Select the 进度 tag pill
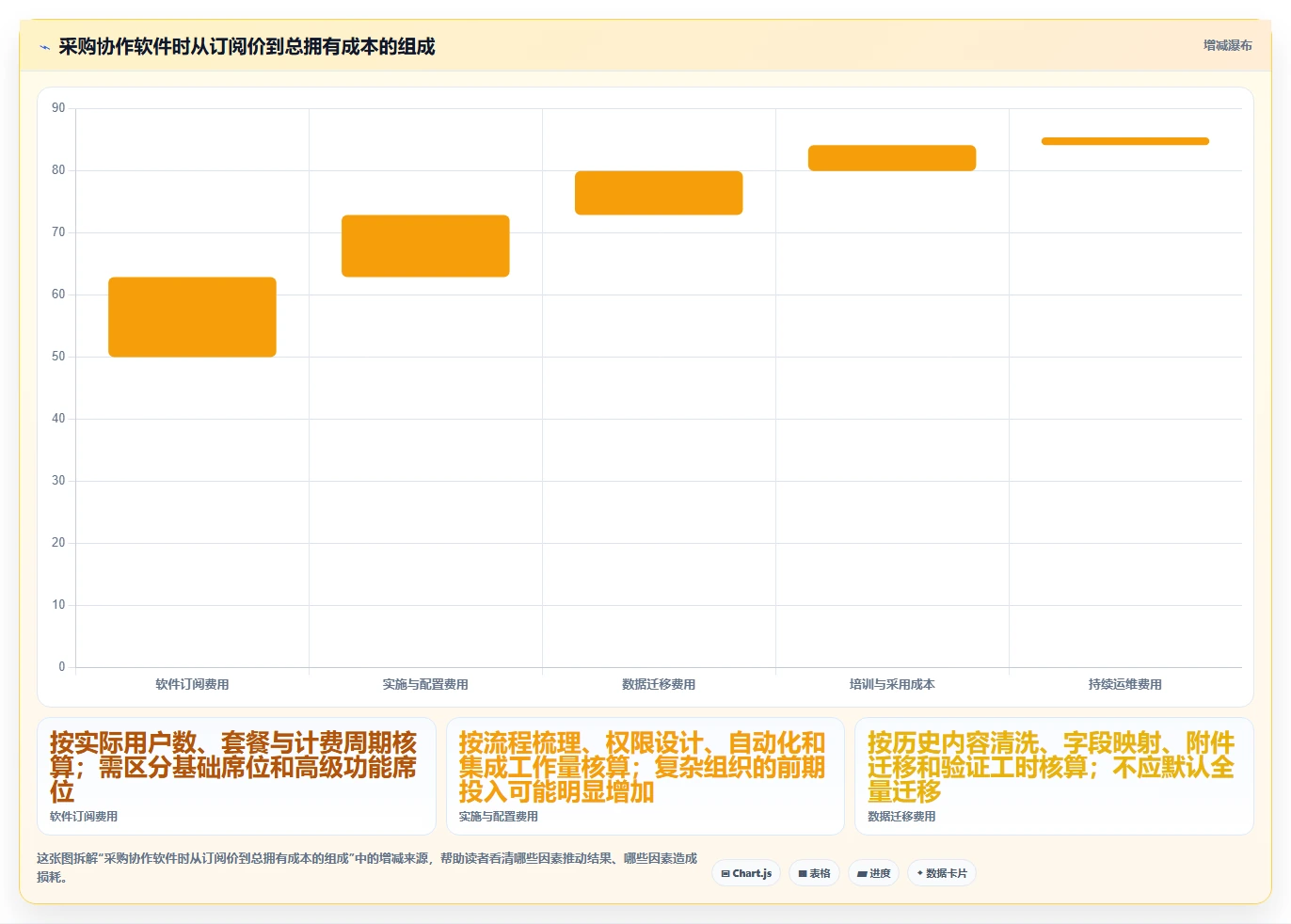This screenshot has height=924, width=1291. coord(873,873)
